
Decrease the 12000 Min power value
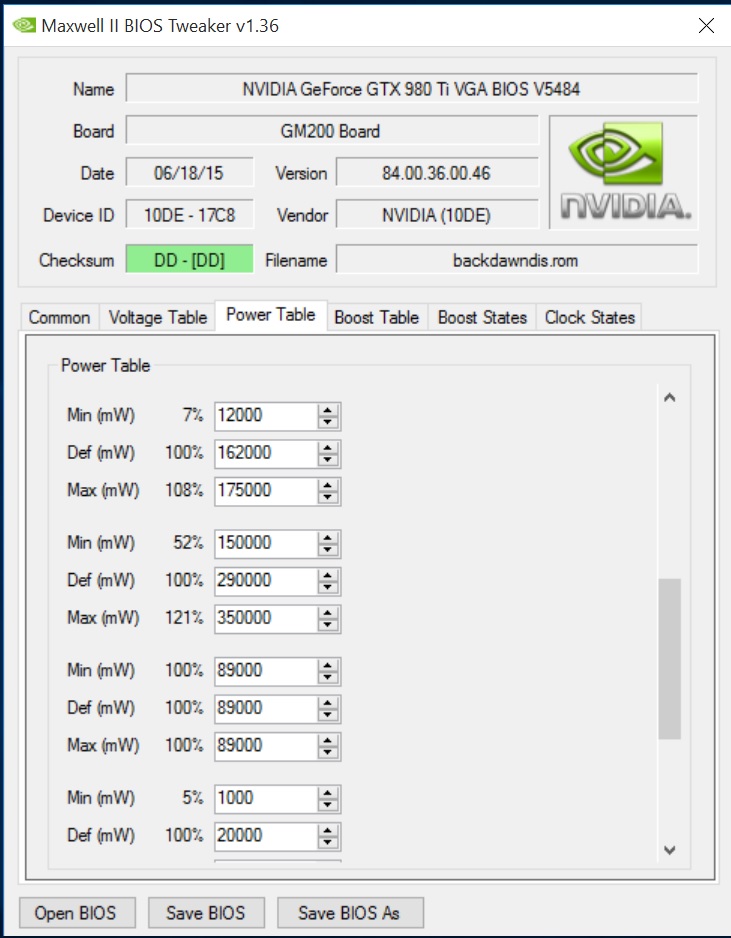pos(328,422)
